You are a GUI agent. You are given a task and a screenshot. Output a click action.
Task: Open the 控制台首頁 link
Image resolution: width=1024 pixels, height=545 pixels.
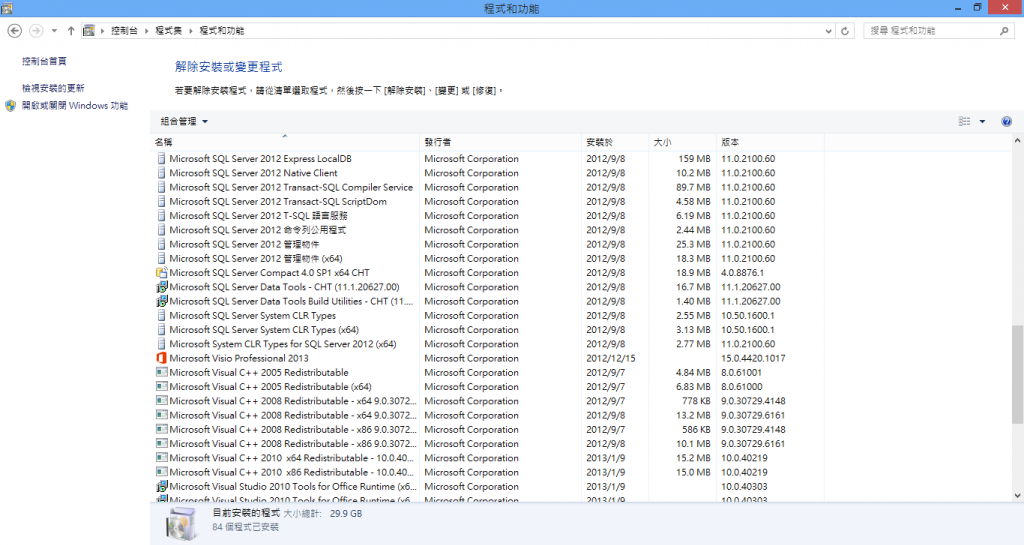coord(44,61)
